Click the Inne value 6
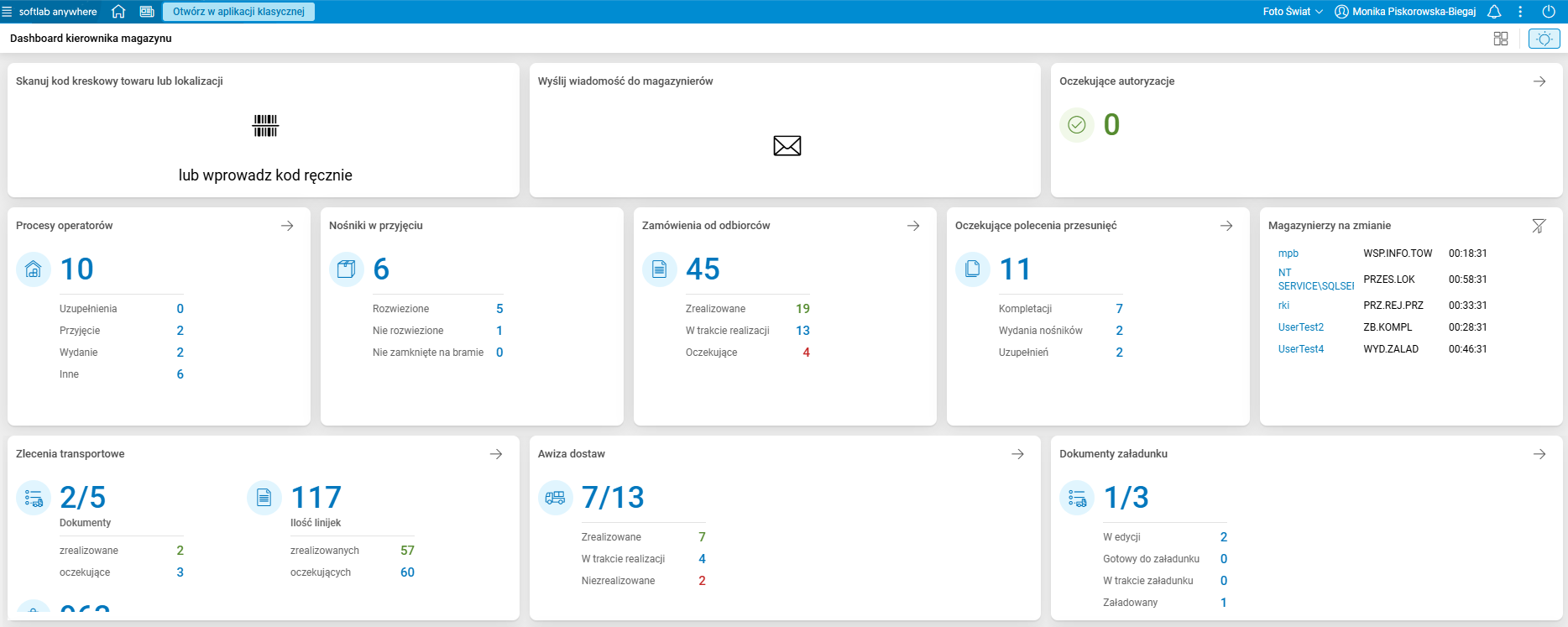1568x627 pixels. click(x=180, y=374)
